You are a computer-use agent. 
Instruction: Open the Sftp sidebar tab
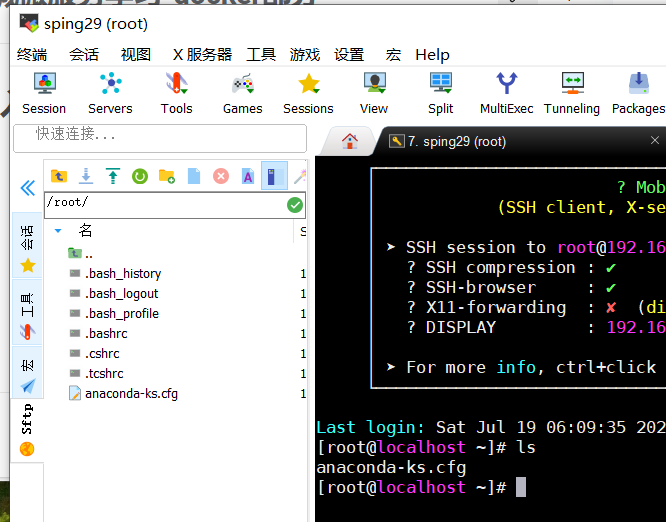[x=27, y=430]
